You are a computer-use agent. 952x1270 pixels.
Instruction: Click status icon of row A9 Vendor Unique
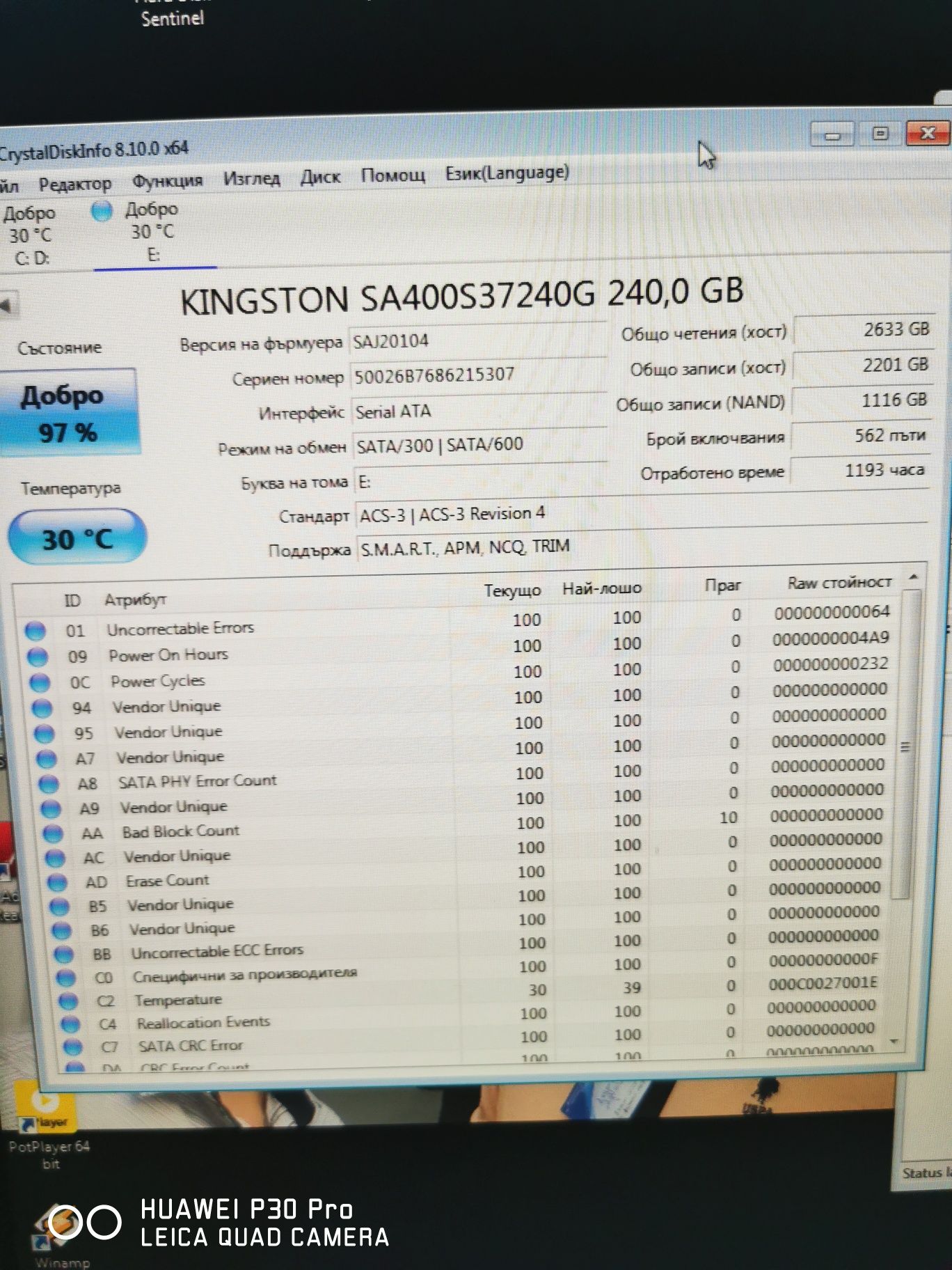(50, 809)
